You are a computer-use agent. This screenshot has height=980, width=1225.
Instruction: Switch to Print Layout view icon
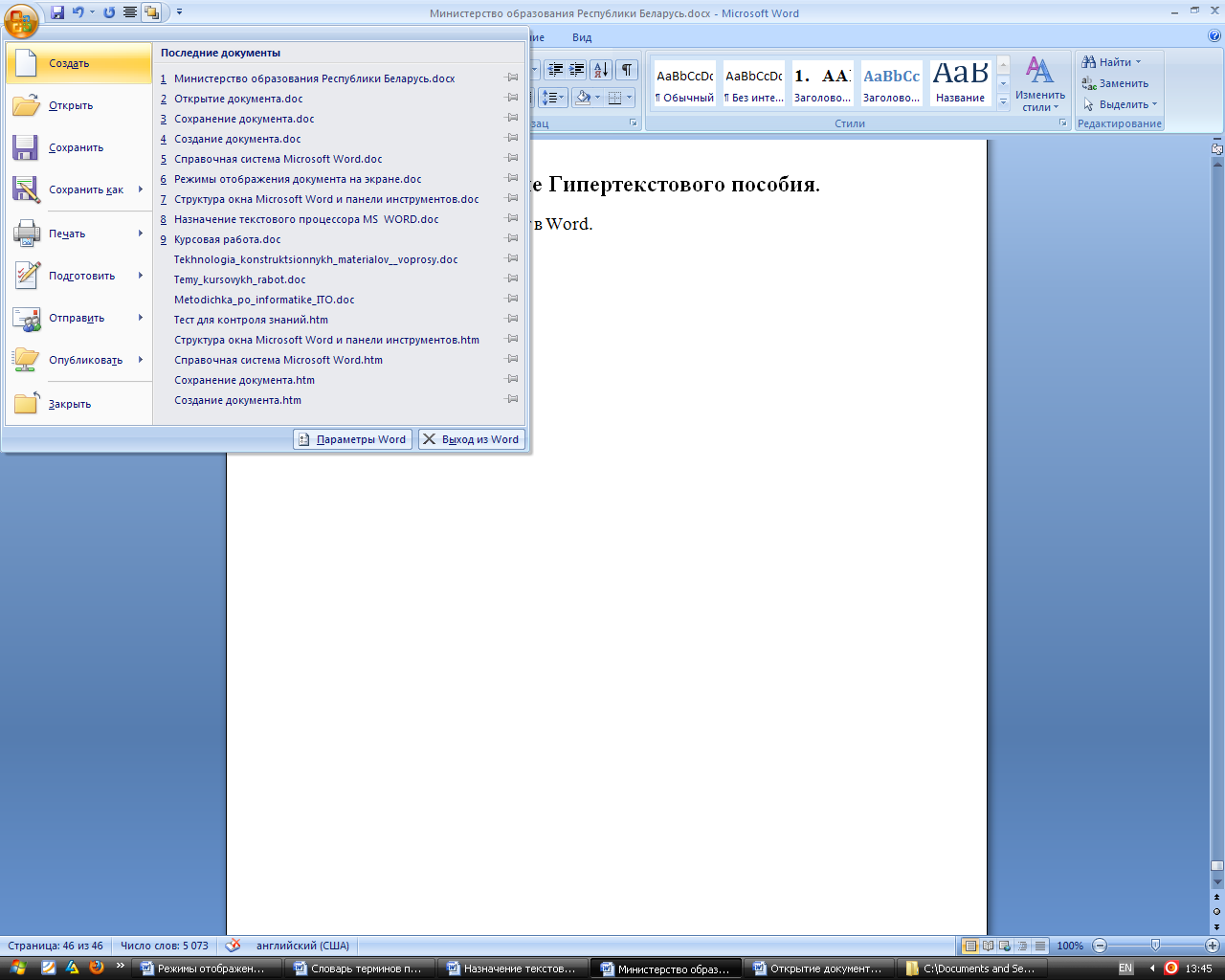click(x=970, y=946)
